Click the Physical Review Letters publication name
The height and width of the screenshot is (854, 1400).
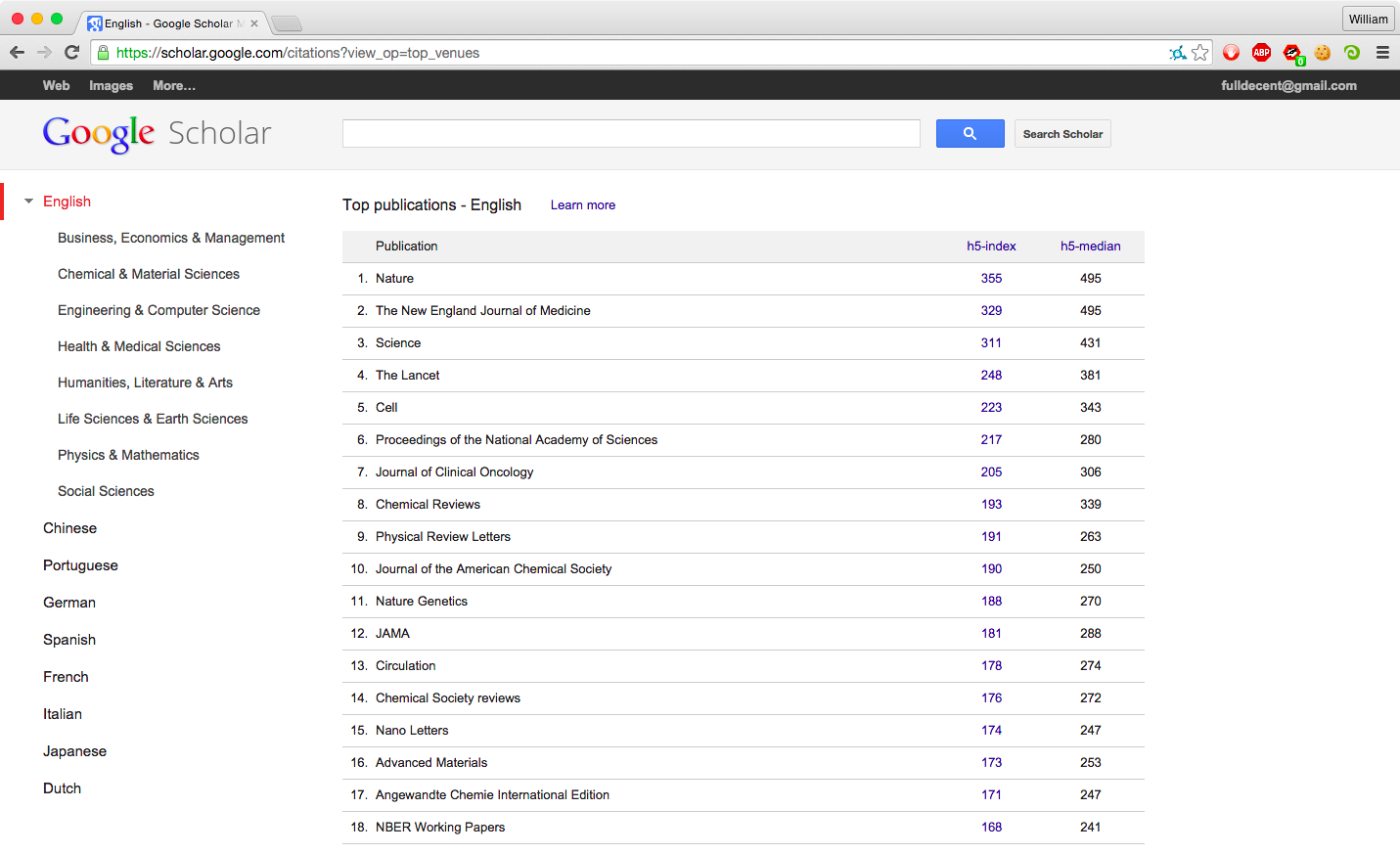[x=443, y=537]
